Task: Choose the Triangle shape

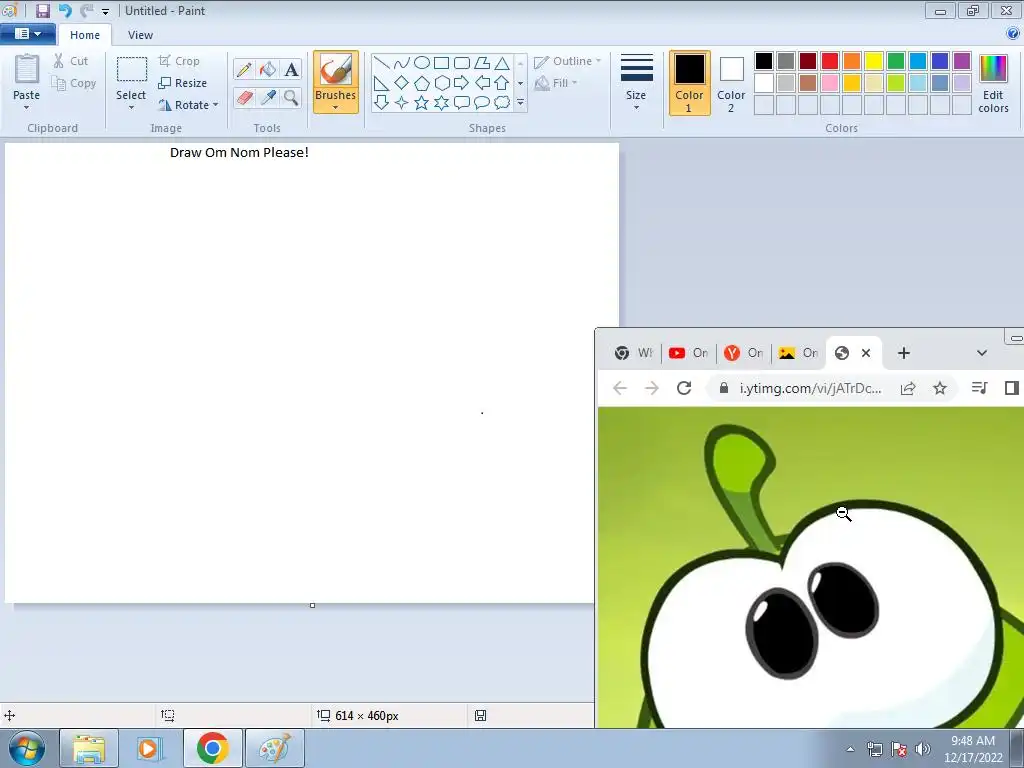Action: tap(502, 63)
